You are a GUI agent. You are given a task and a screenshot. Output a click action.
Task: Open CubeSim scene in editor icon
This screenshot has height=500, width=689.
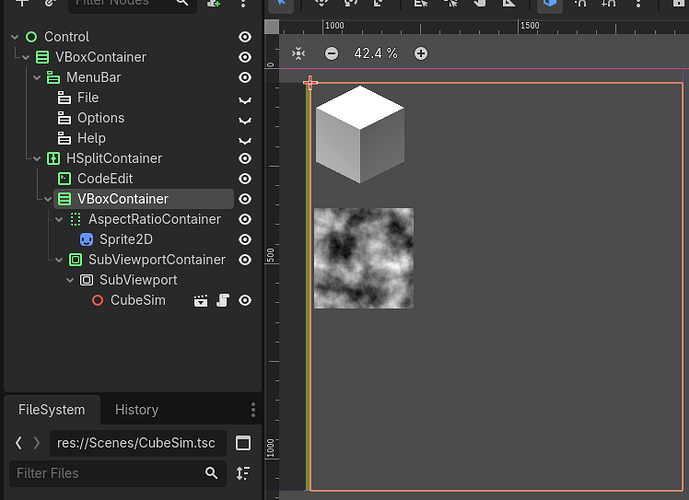[x=201, y=300]
